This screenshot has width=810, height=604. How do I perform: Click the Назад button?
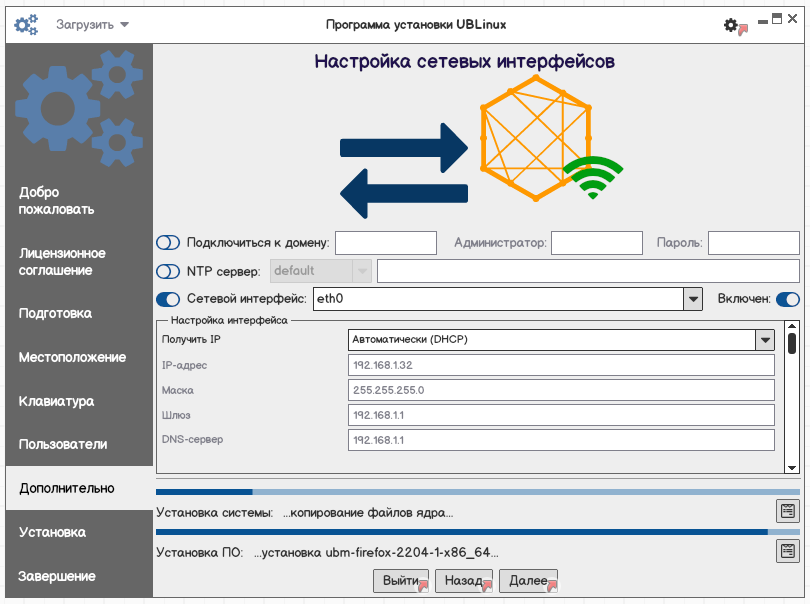[464, 581]
